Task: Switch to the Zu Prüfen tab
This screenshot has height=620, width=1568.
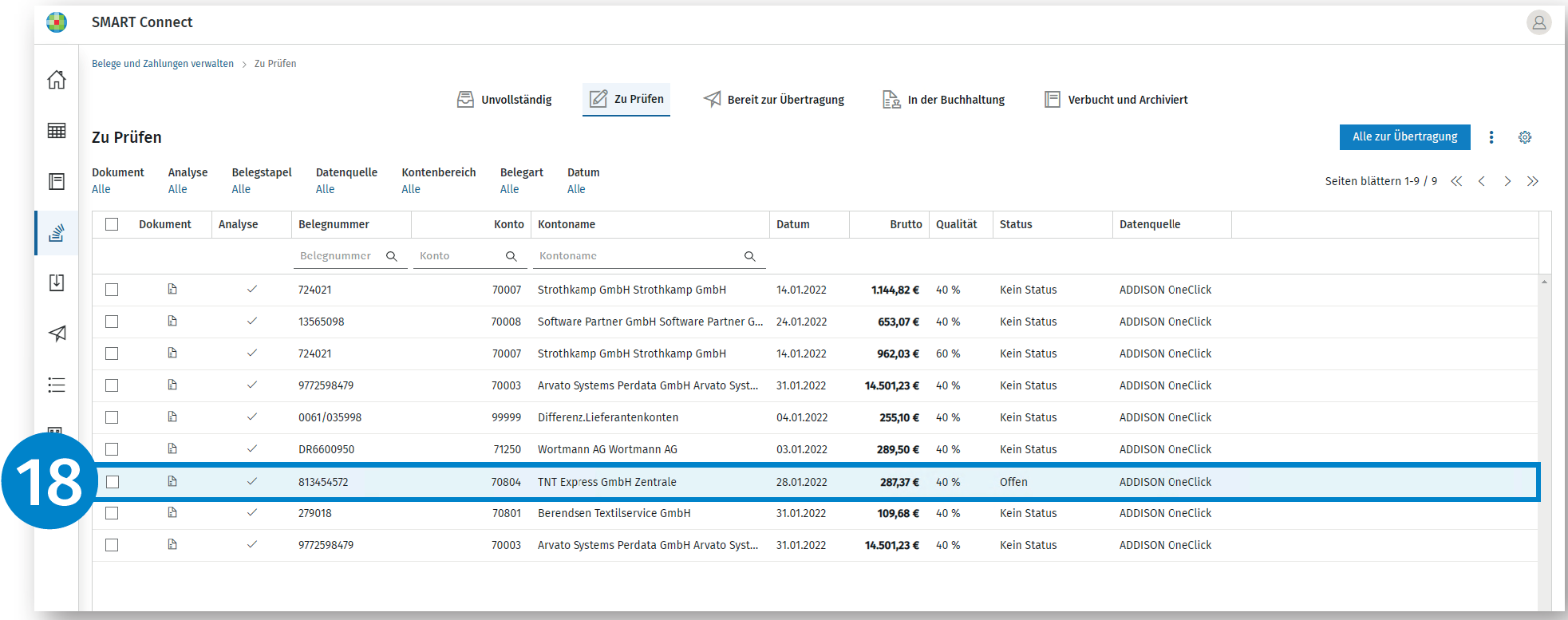Action: click(626, 99)
